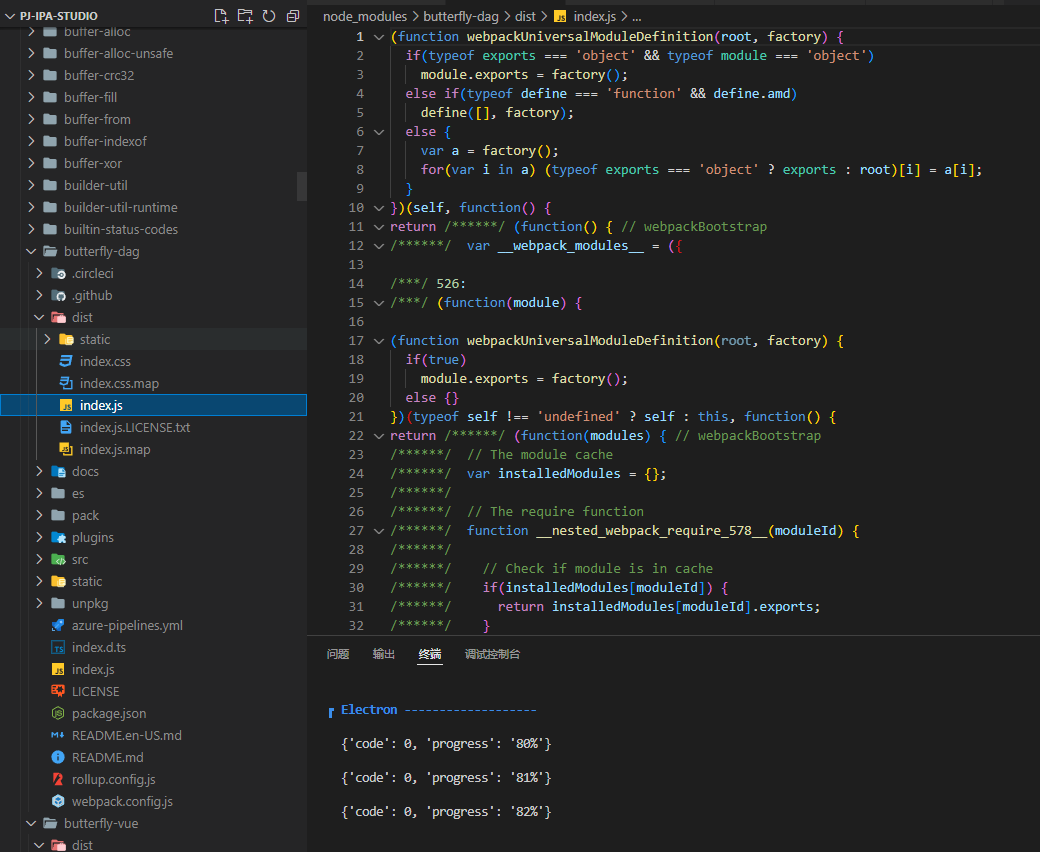This screenshot has width=1040, height=852.
Task: Open package.json file
Action: pos(109,713)
